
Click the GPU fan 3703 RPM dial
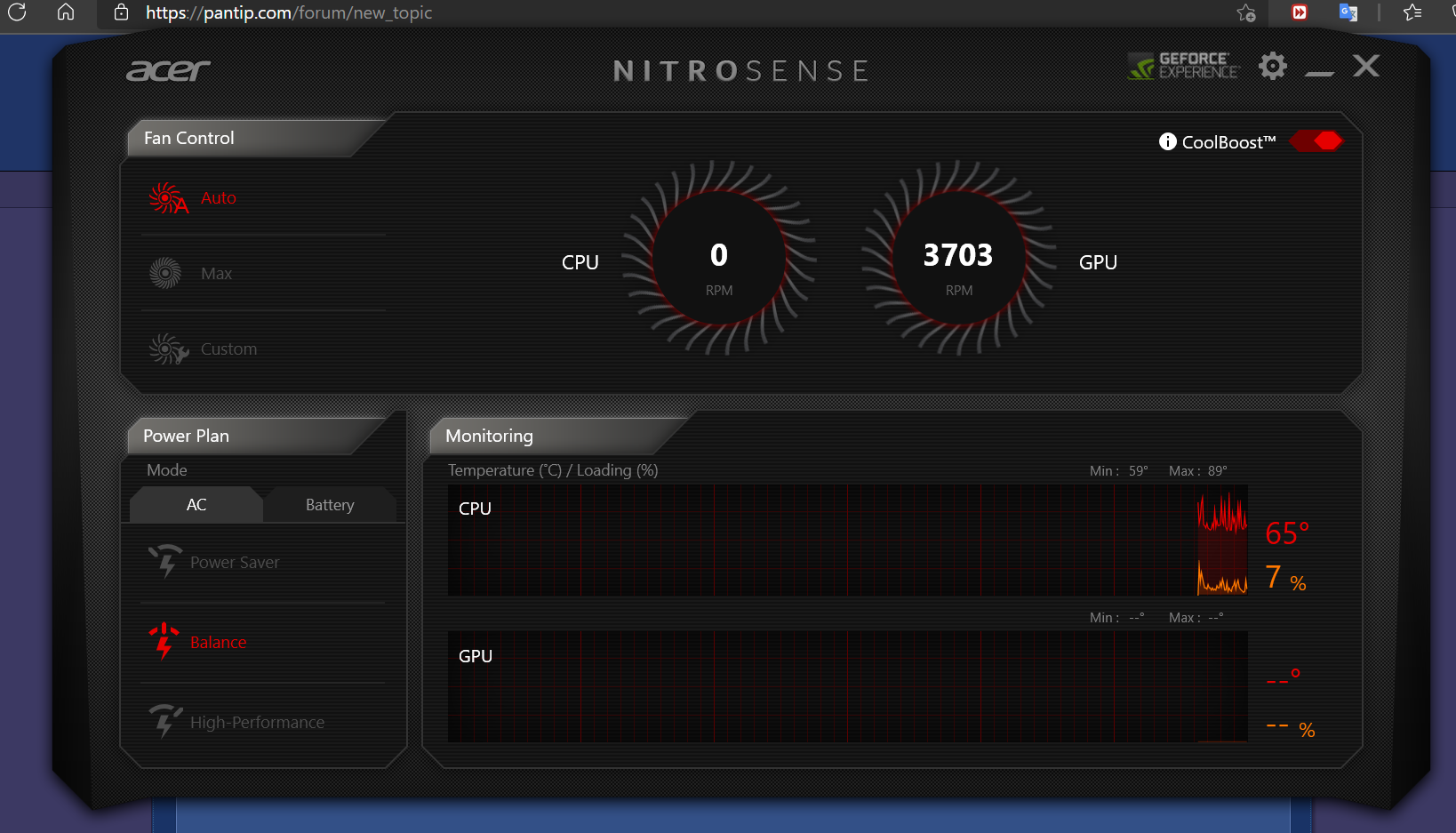coord(959,258)
